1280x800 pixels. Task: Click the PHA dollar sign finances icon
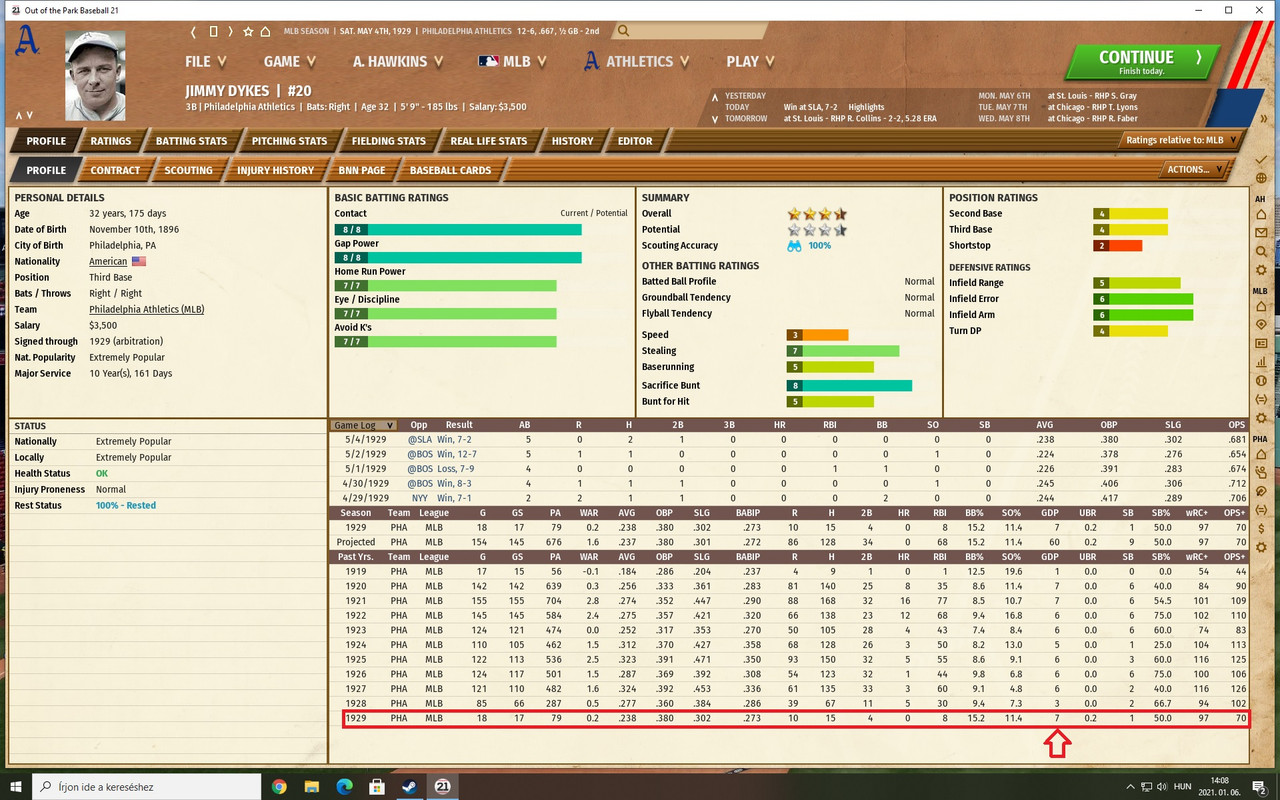pos(1261,528)
